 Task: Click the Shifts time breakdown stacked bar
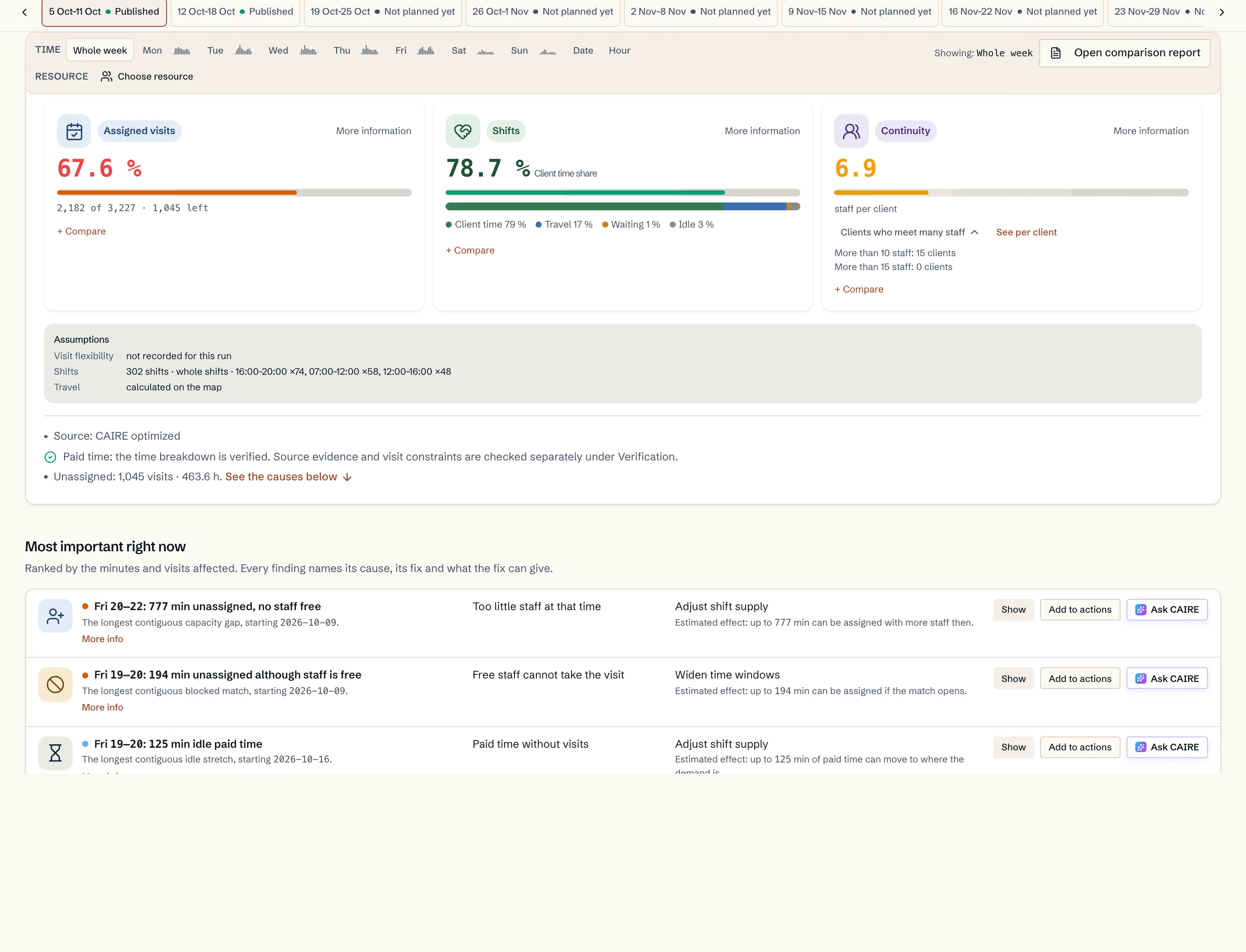coord(623,207)
